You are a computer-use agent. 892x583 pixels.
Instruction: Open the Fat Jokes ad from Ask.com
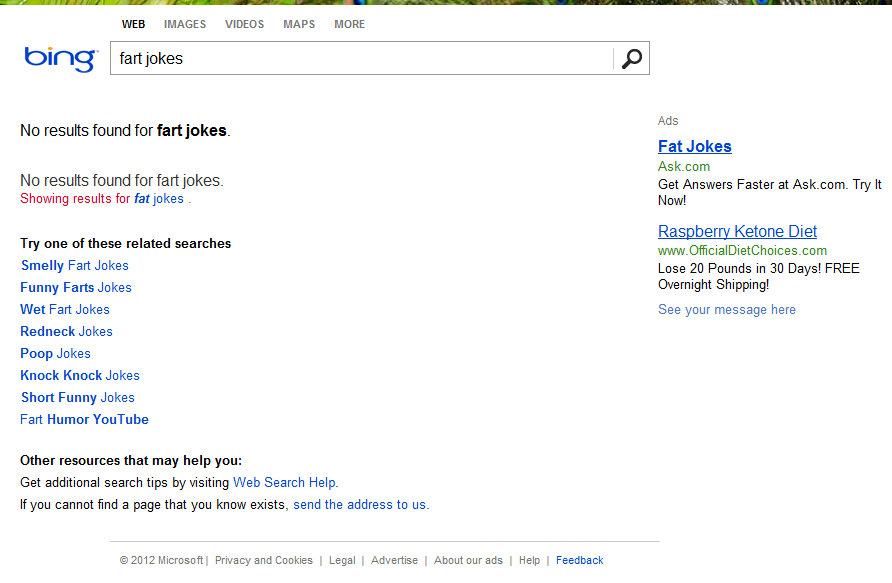pos(694,146)
